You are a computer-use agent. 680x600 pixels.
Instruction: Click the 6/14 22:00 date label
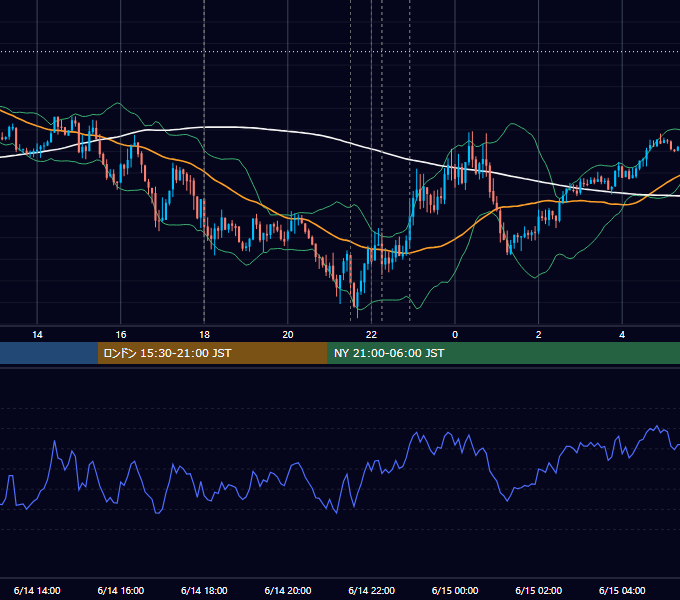pyautogui.click(x=372, y=590)
